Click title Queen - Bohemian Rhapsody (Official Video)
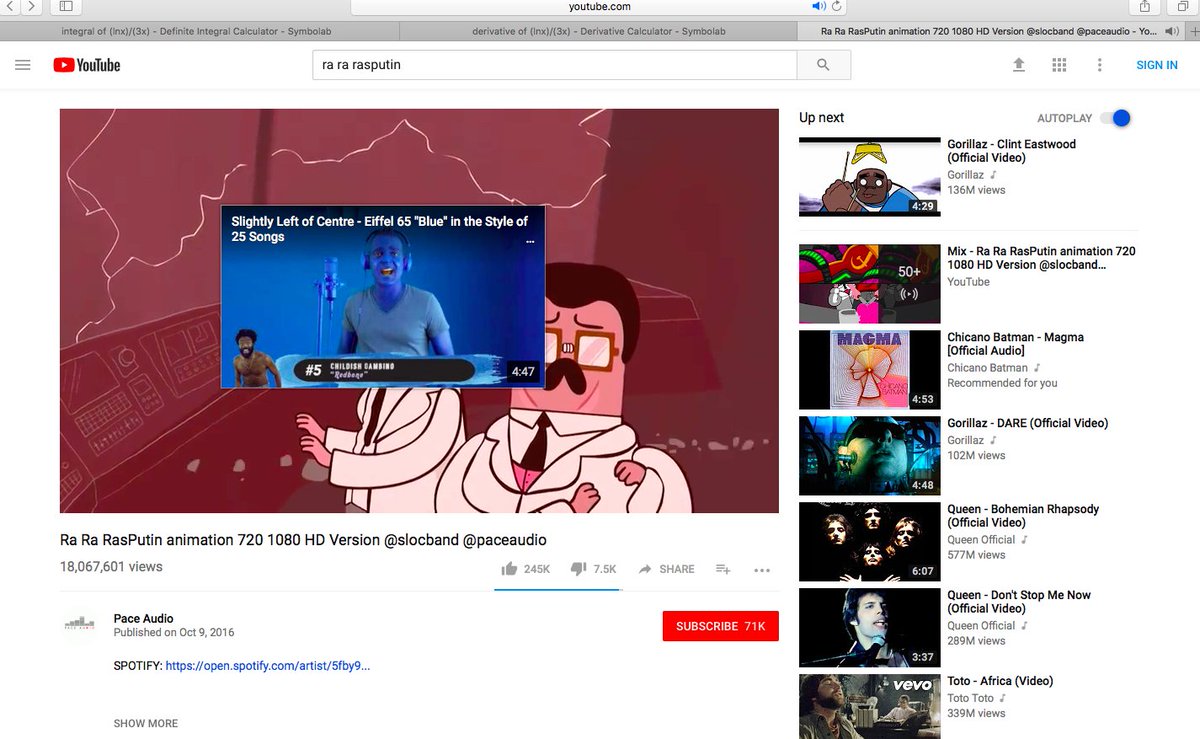The height and width of the screenshot is (739, 1200). click(x=1023, y=516)
